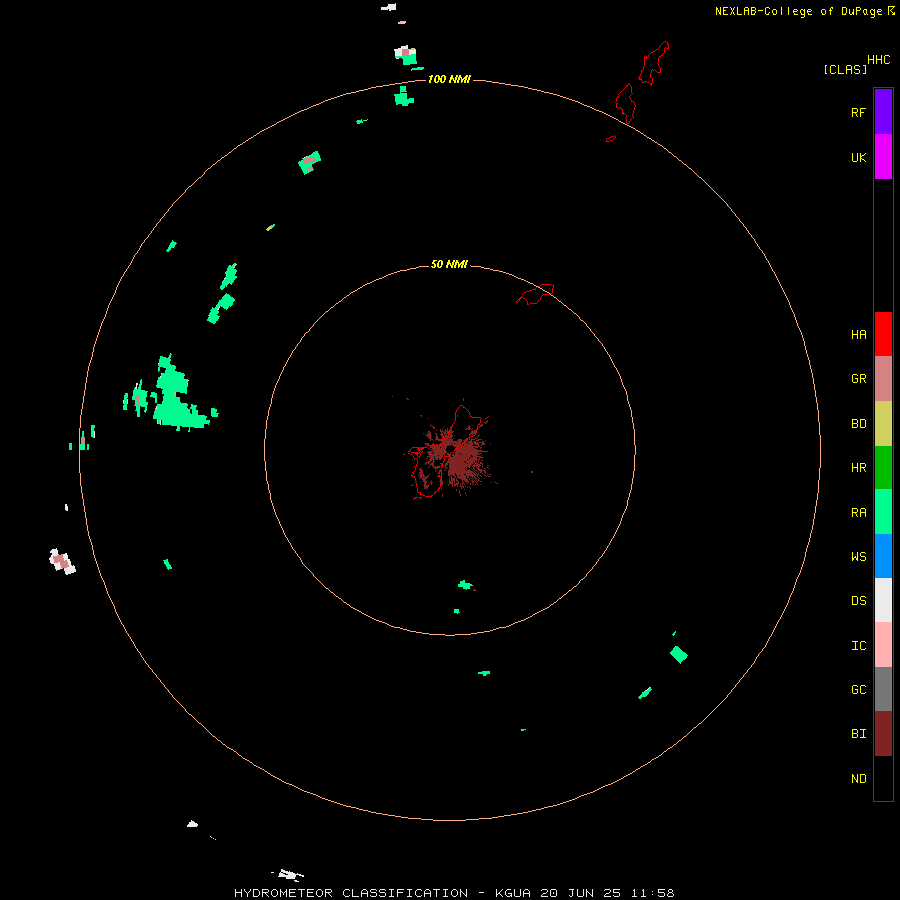Viewport: 900px width, 900px height.
Task: Click the [CLAS] legend header
Action: tap(845, 69)
